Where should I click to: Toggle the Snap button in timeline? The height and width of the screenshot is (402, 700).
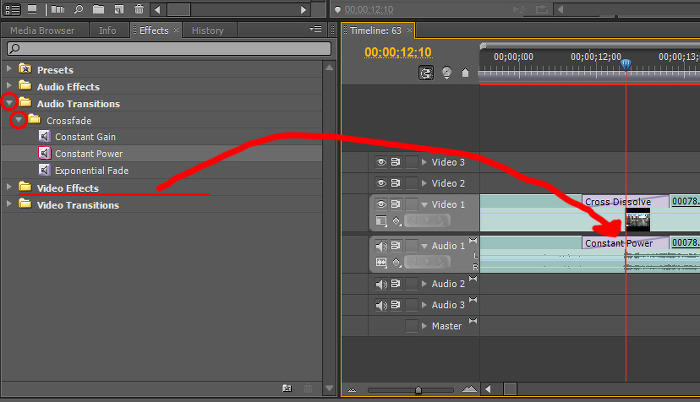coord(426,72)
